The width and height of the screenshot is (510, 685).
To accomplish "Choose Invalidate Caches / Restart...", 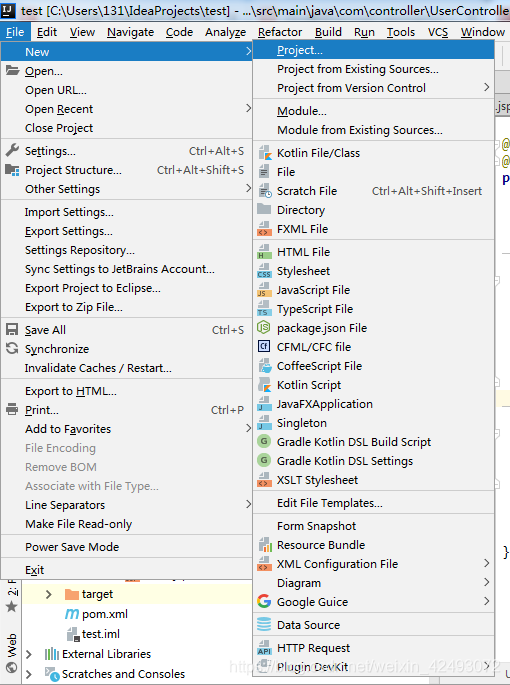I will (126, 368).
